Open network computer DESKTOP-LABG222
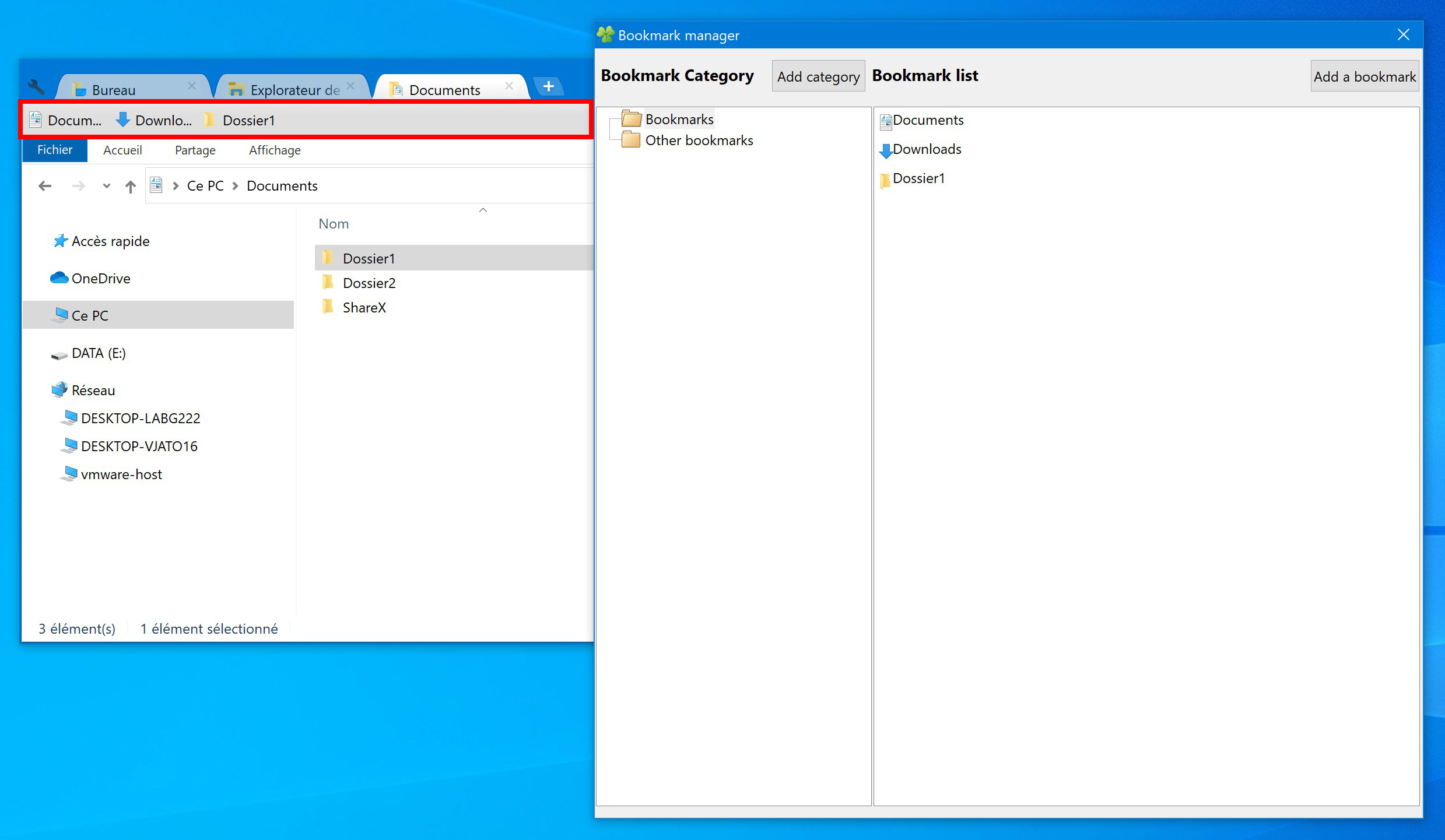Viewport: 1445px width, 840px height. [x=141, y=419]
